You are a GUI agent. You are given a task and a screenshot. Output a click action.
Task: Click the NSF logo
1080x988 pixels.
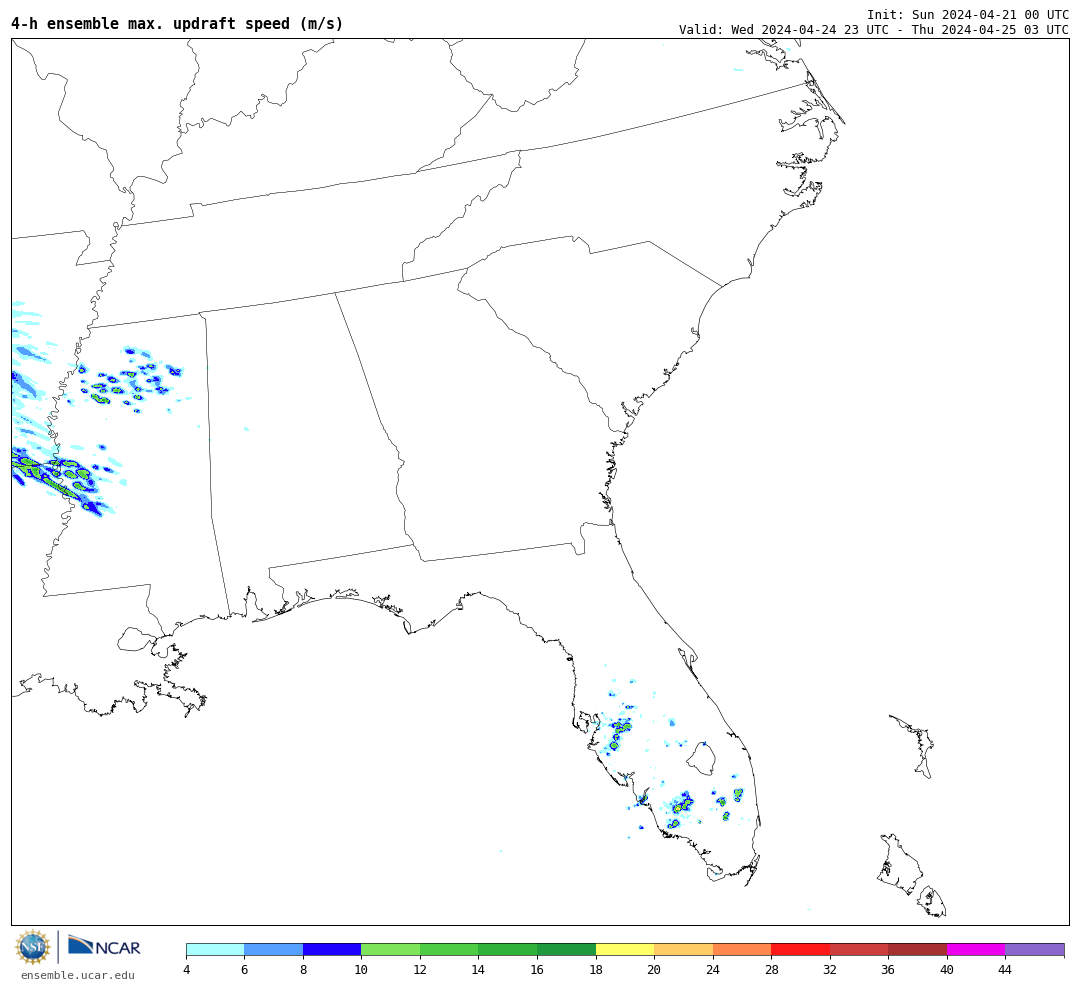tap(32, 947)
